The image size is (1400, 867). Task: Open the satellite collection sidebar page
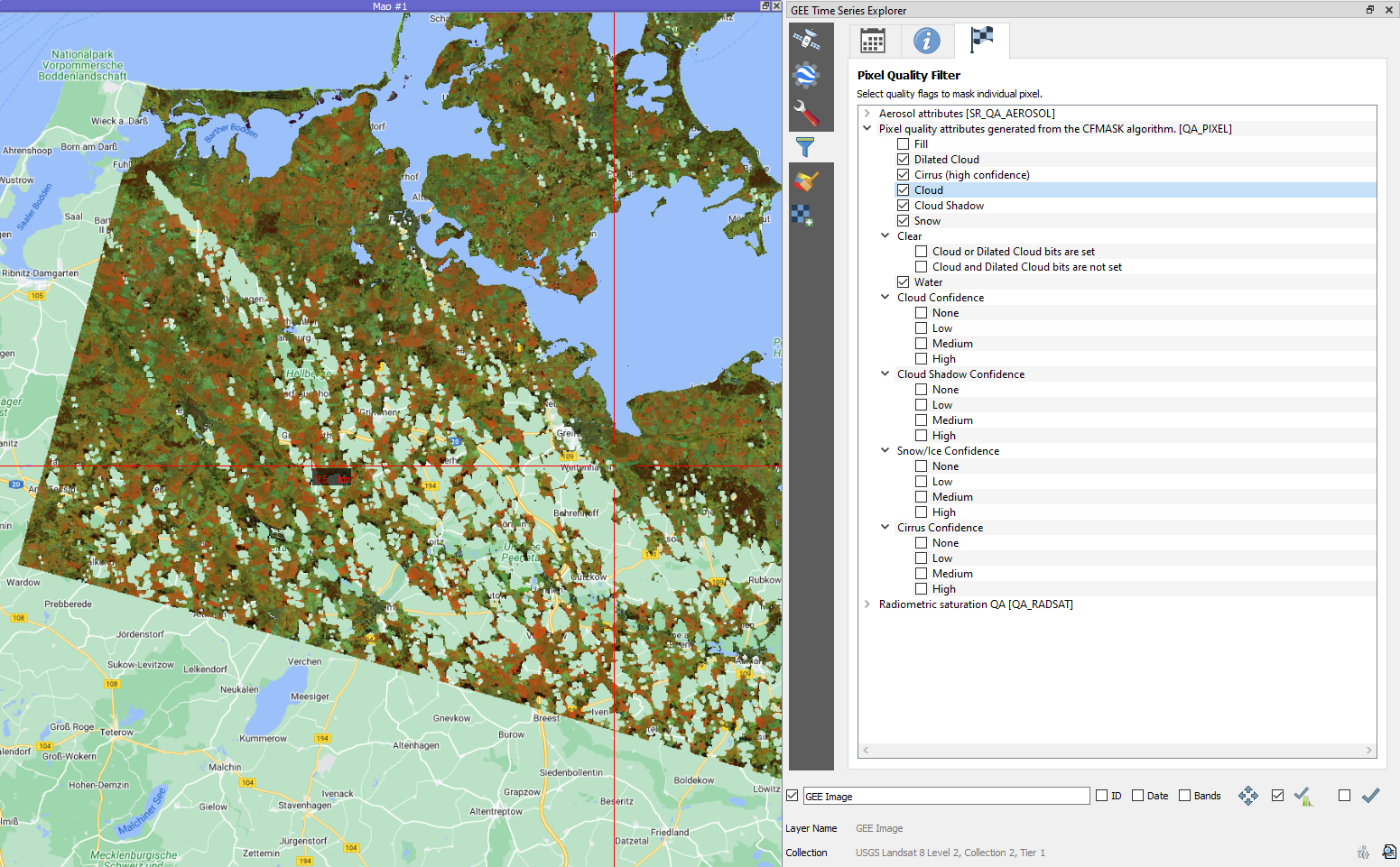point(805,39)
